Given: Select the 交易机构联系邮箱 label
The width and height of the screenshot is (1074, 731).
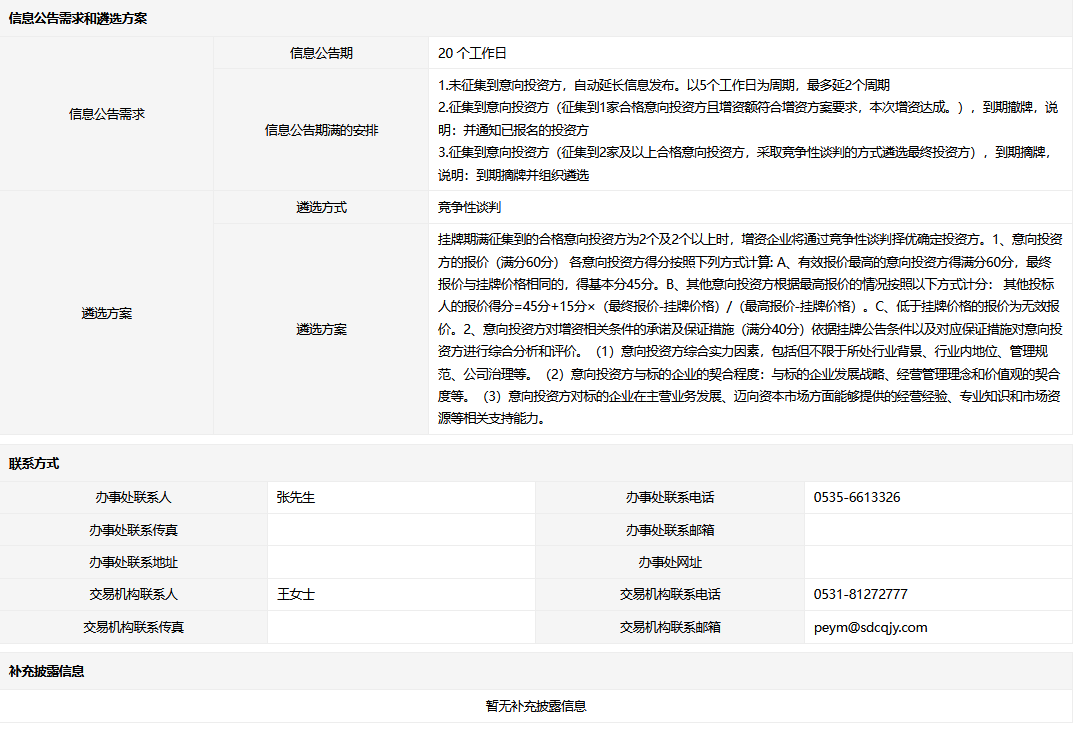Looking at the screenshot, I should click(670, 627).
